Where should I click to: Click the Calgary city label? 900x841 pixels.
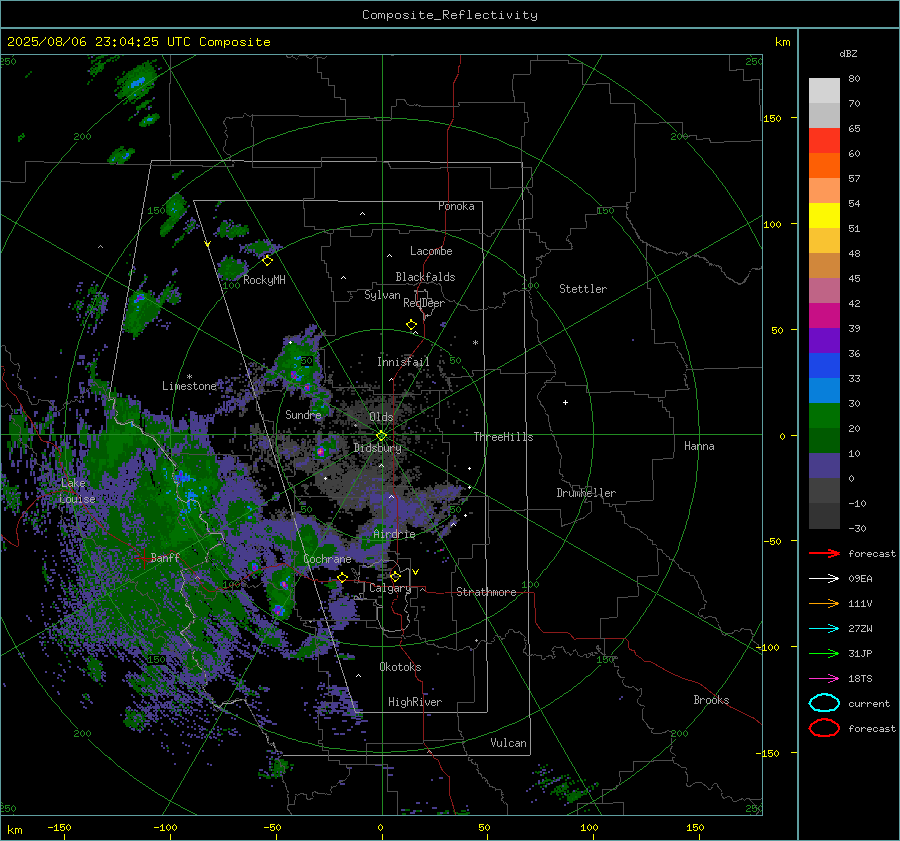pyautogui.click(x=390, y=588)
